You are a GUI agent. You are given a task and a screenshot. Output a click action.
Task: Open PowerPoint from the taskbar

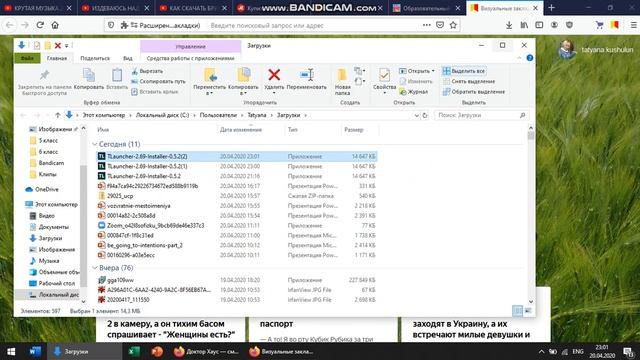[x=157, y=351]
